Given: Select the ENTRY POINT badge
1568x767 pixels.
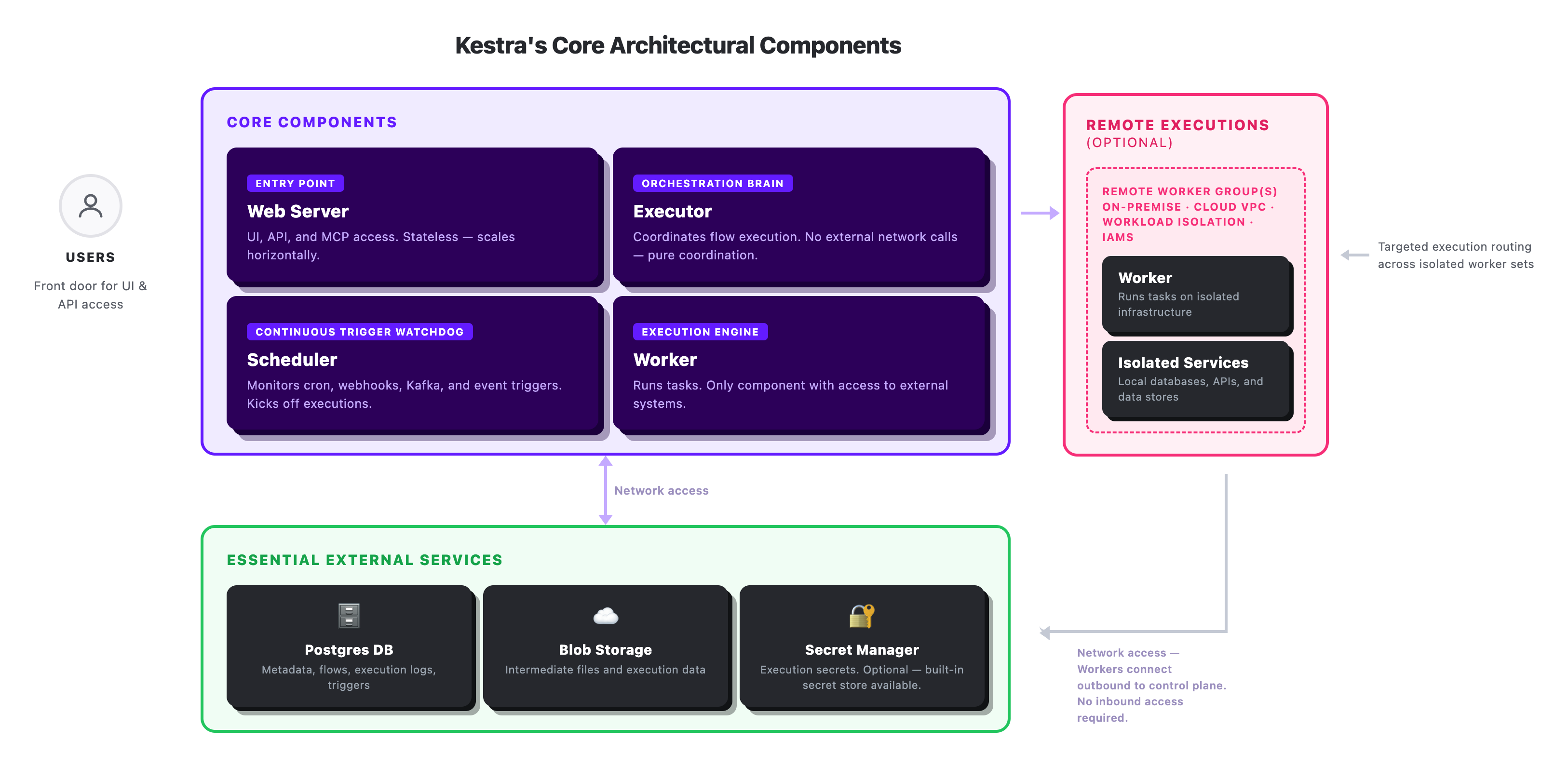Looking at the screenshot, I should point(295,183).
